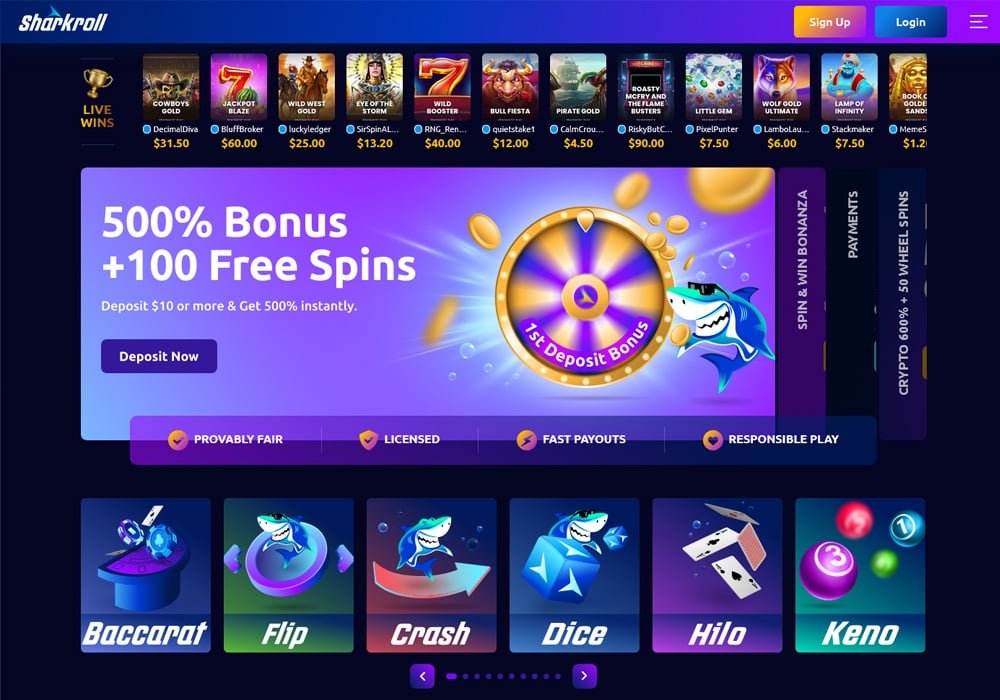Click the Licensed shield icon
The height and width of the screenshot is (700, 1000).
(368, 439)
